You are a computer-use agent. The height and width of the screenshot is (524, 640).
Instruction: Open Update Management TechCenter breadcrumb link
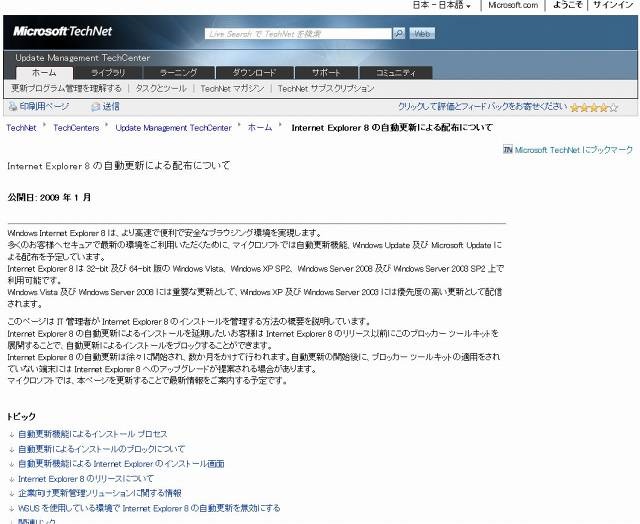173,128
